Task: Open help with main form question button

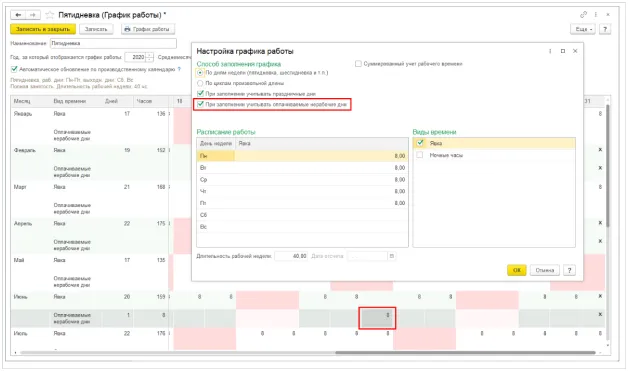Action: coord(605,29)
